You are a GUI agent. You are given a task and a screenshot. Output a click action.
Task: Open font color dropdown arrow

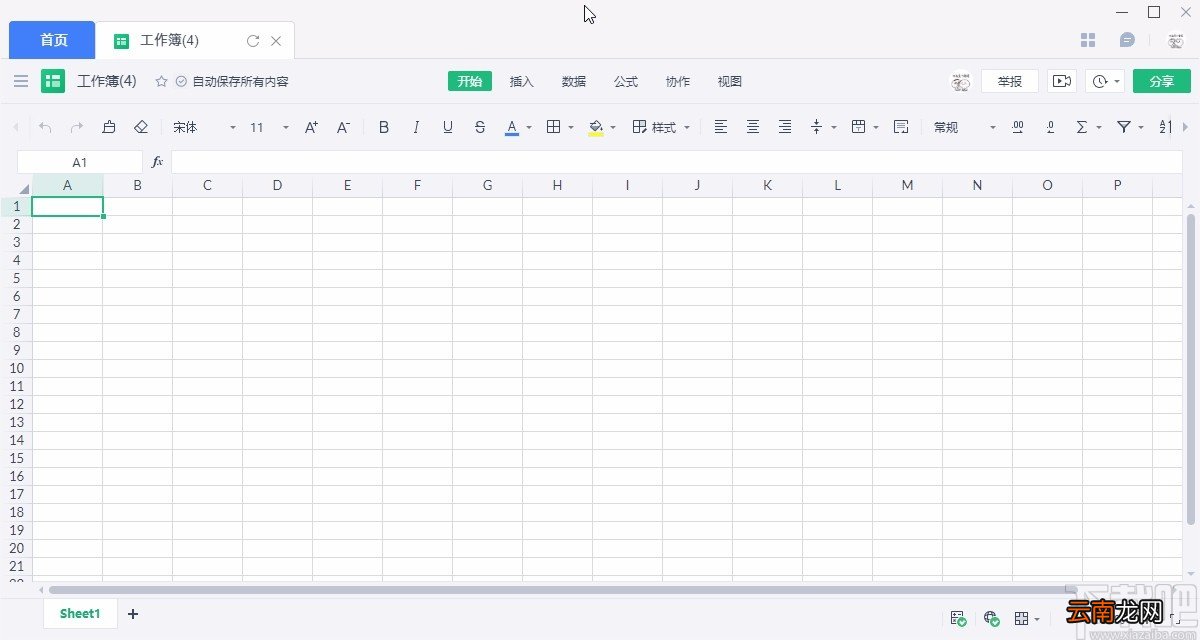[x=529, y=128]
